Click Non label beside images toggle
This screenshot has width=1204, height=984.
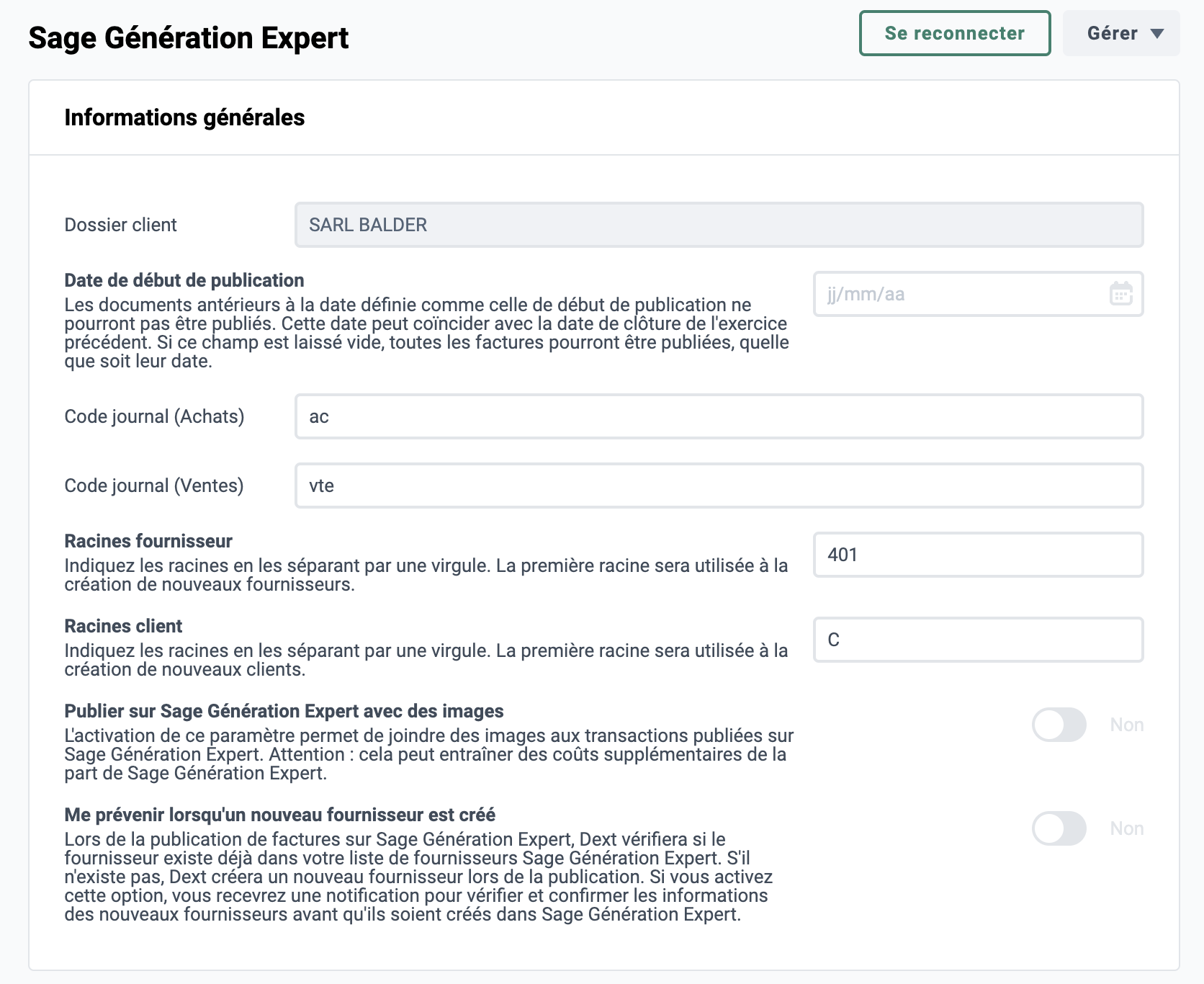[x=1127, y=725]
